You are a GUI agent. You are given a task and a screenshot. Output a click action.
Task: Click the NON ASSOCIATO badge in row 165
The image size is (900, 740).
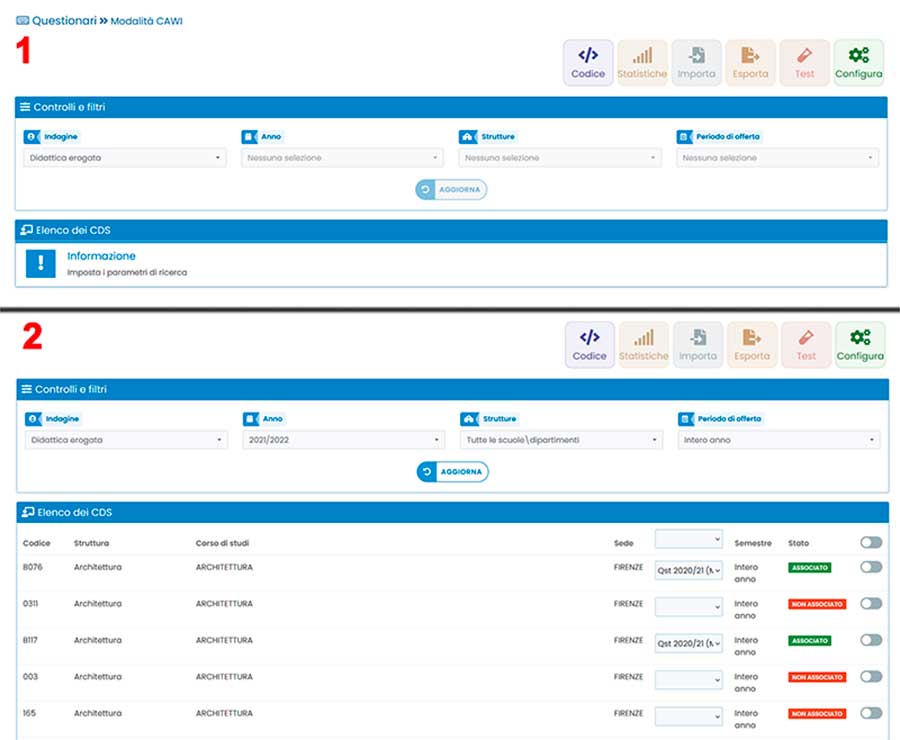817,714
